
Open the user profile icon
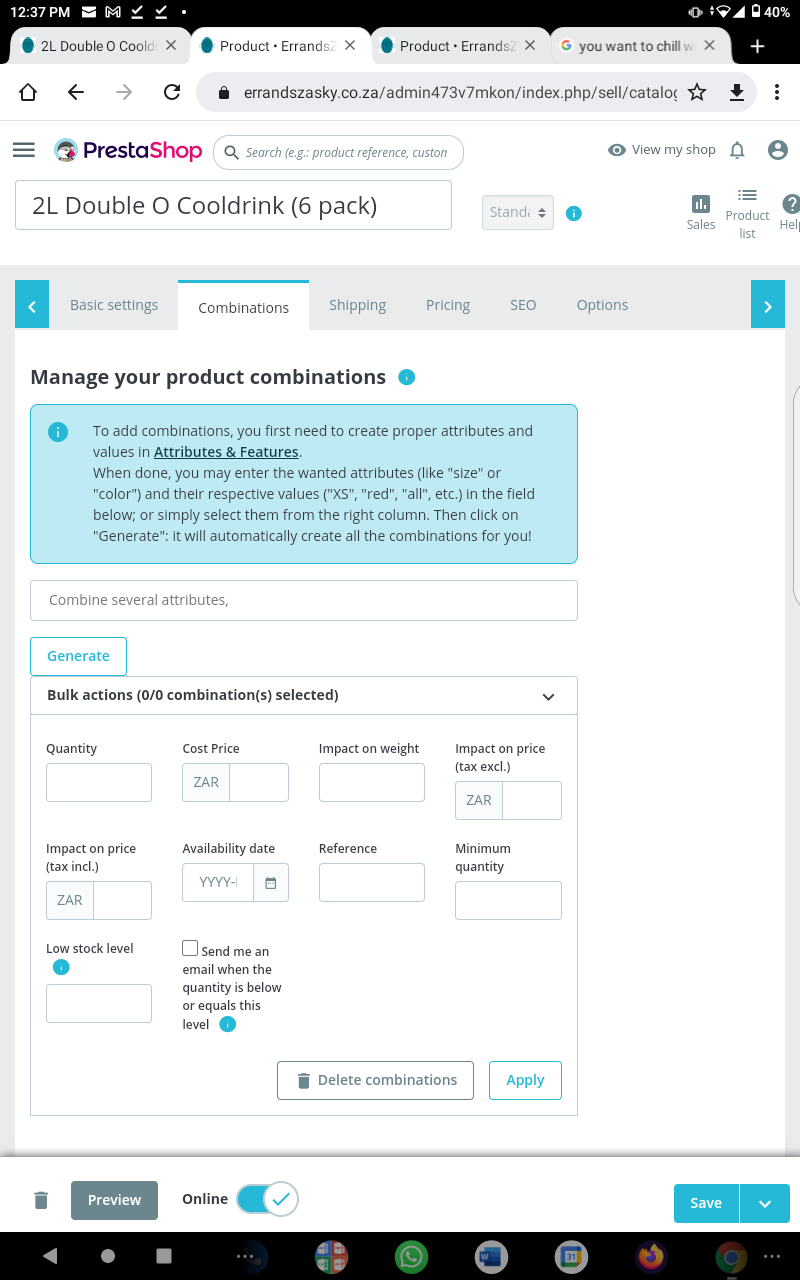pyautogui.click(x=778, y=150)
